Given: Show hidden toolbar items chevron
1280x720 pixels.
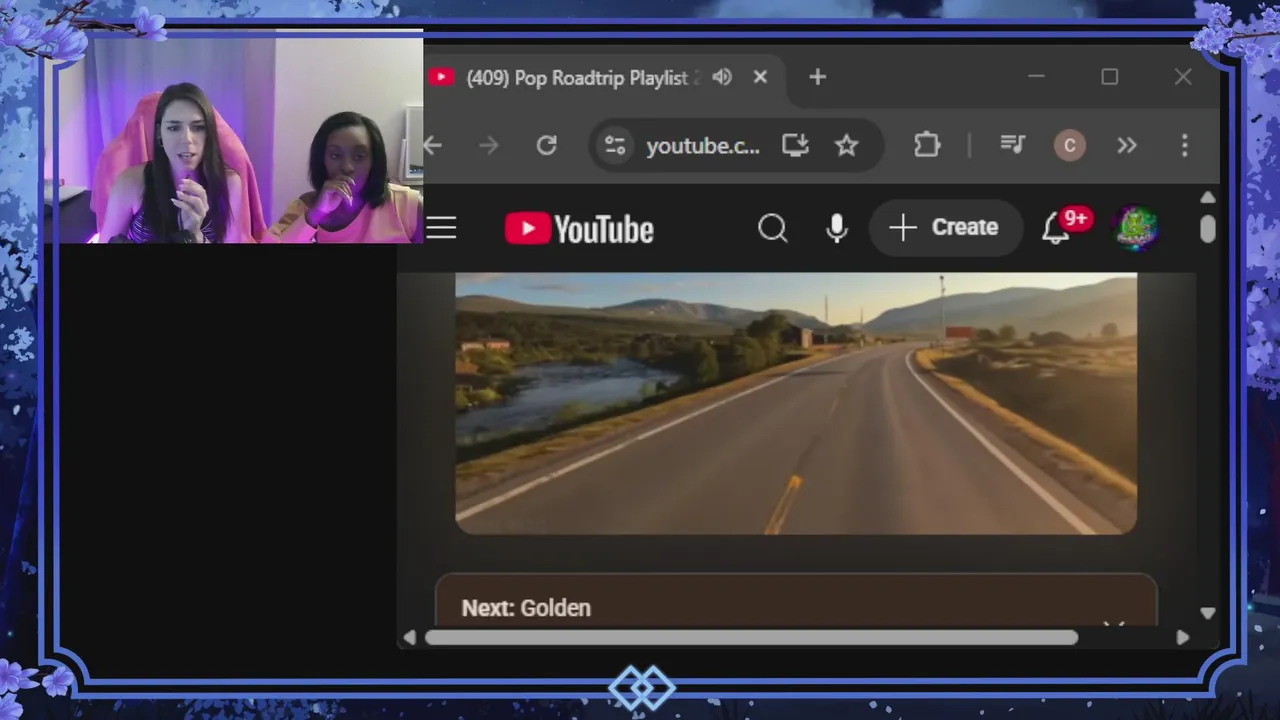Looking at the screenshot, I should tap(1127, 146).
